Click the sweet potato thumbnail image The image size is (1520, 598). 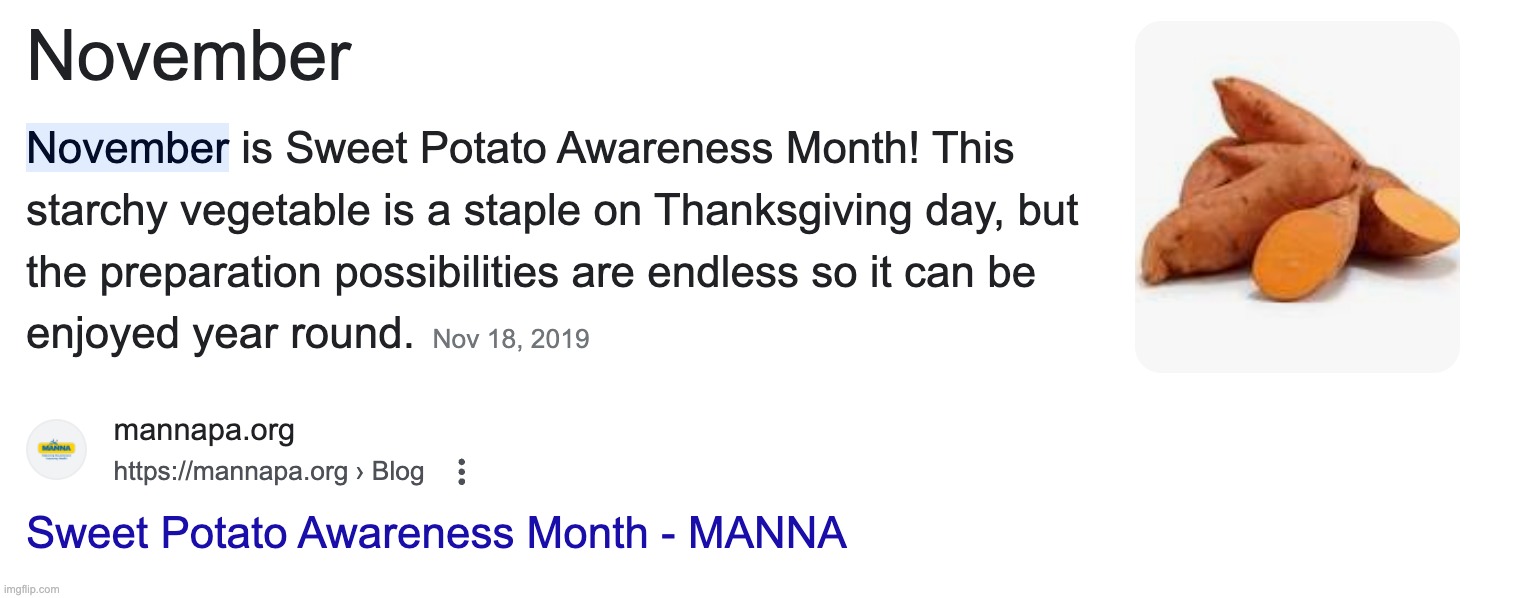1297,197
